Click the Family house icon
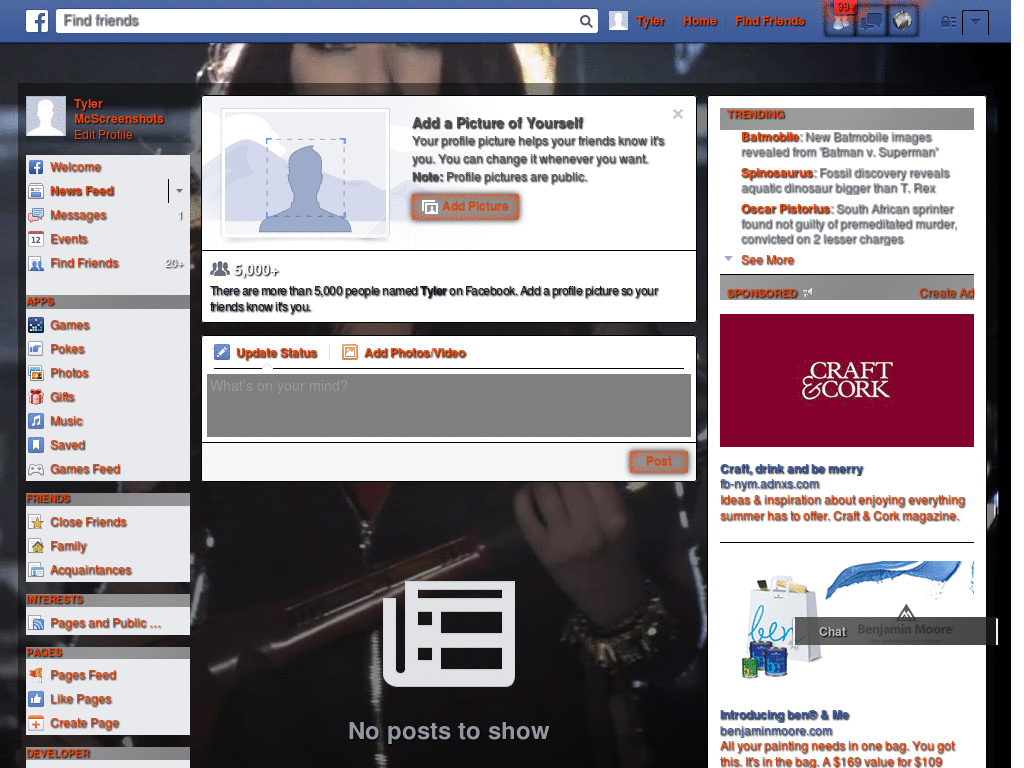 pos(36,547)
